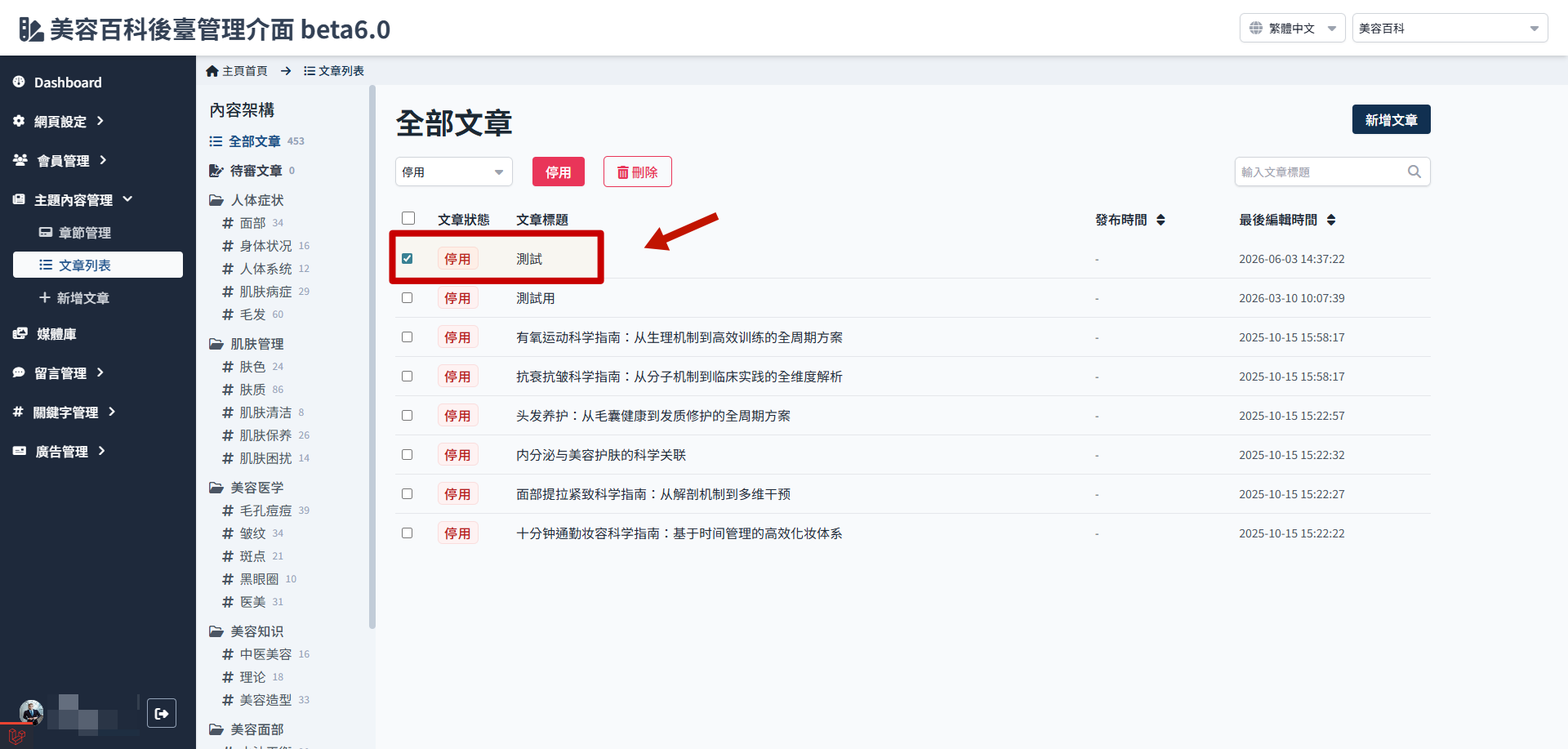Image resolution: width=1568 pixels, height=749 pixels.
Task: Click the users icon for 會員管理
Action: click(20, 160)
